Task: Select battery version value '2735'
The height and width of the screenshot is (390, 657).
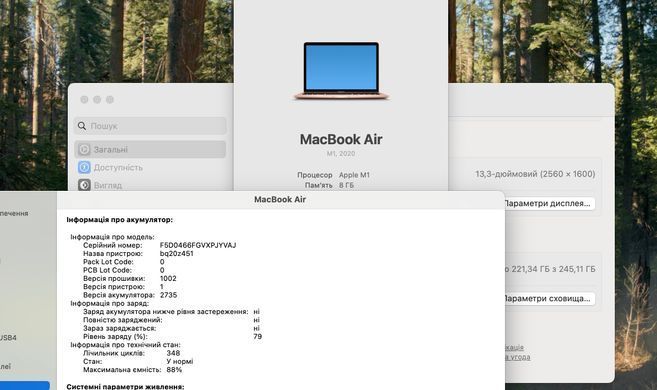Action: tap(168, 295)
